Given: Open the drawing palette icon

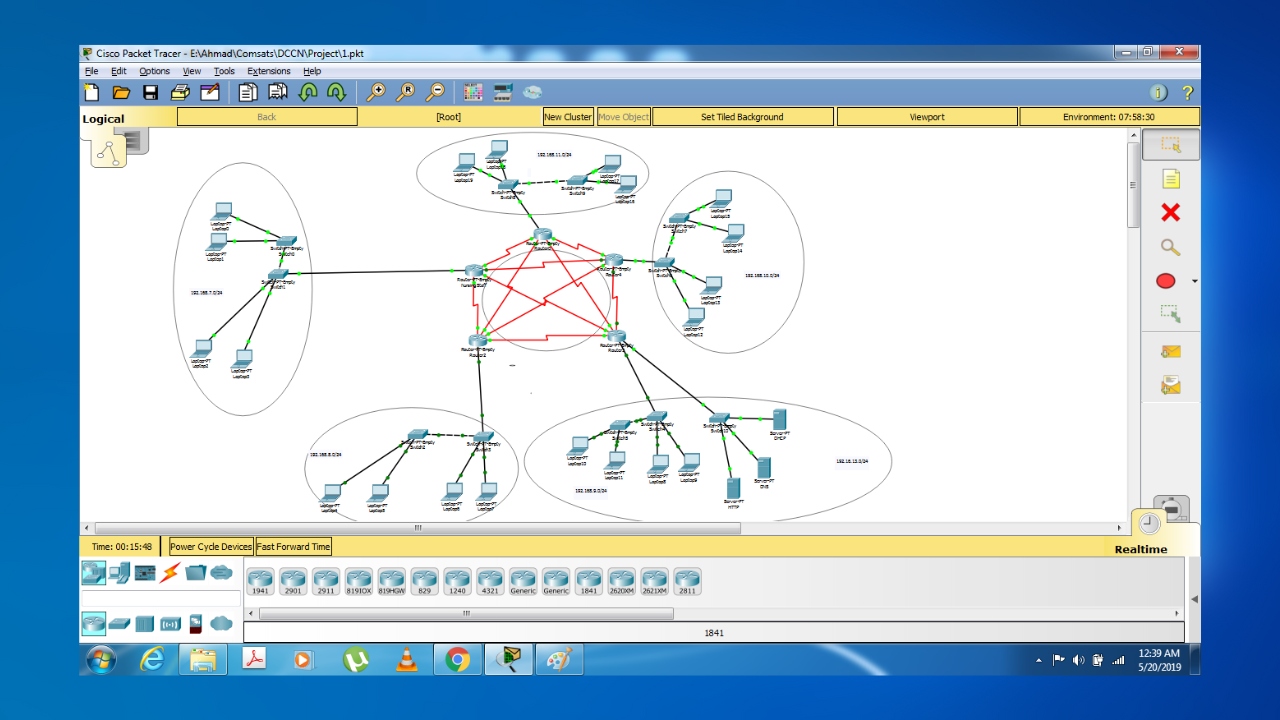Looking at the screenshot, I should coord(473,92).
